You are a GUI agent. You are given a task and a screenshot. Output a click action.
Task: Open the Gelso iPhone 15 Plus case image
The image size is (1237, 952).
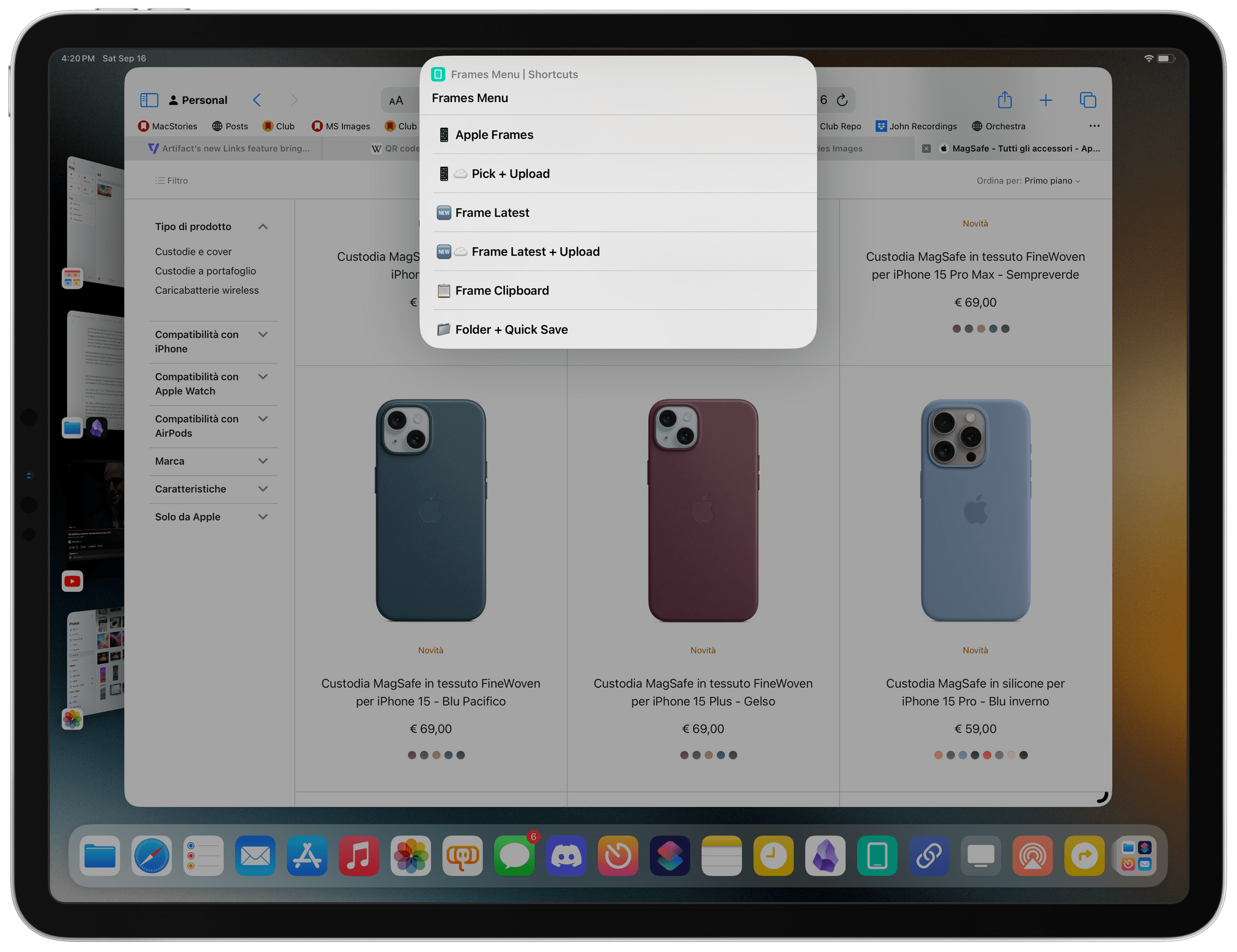[x=703, y=510]
